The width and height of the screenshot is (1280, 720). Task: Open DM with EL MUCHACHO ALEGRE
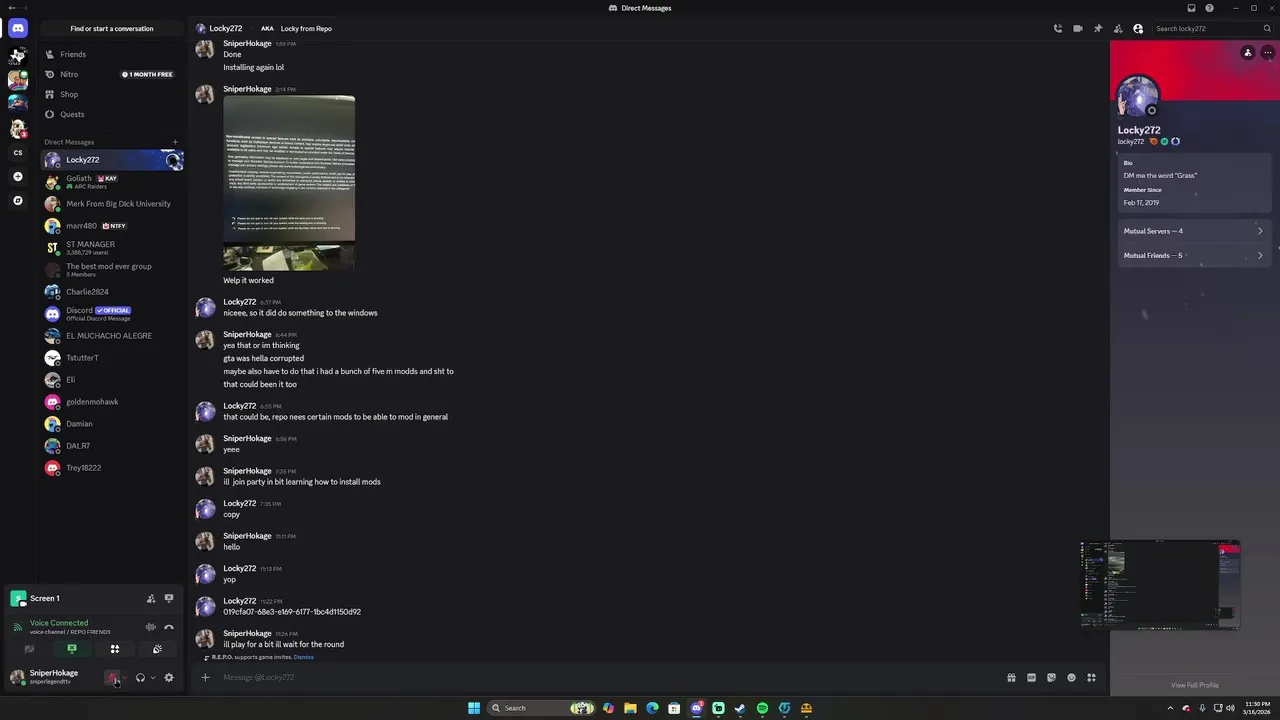click(112, 336)
